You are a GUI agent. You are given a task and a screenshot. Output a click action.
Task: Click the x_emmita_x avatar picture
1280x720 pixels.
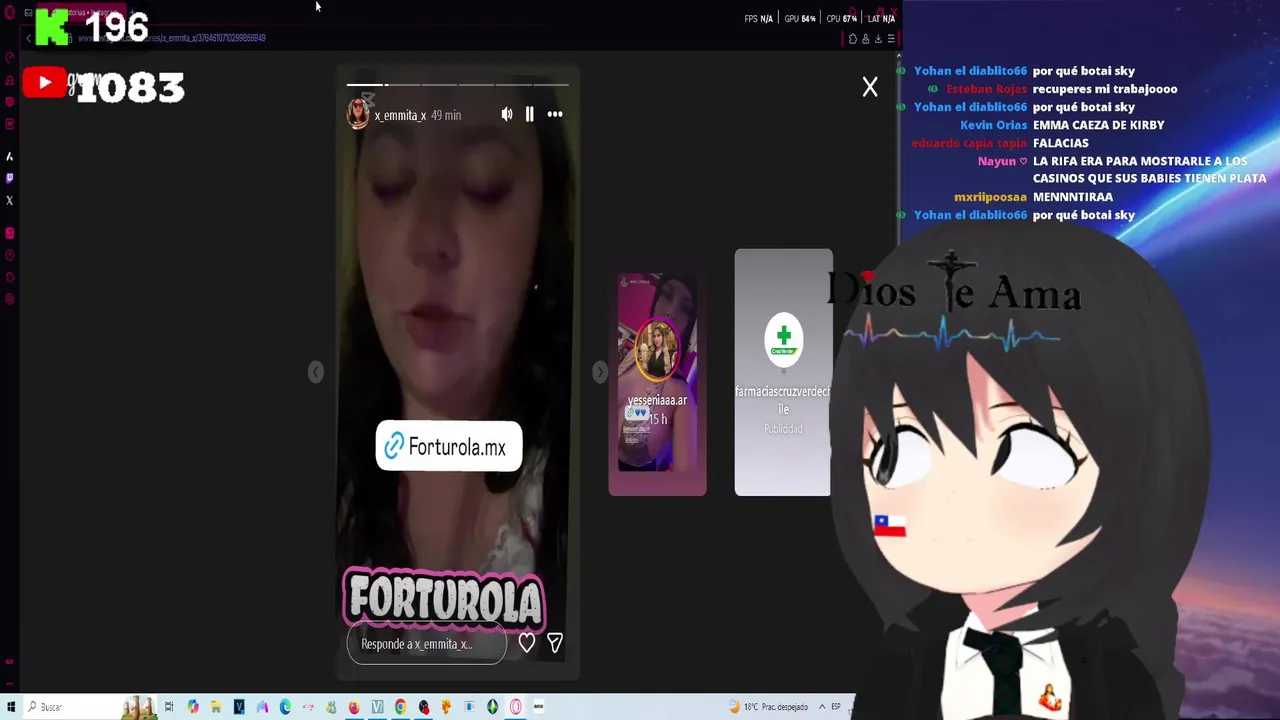(358, 114)
